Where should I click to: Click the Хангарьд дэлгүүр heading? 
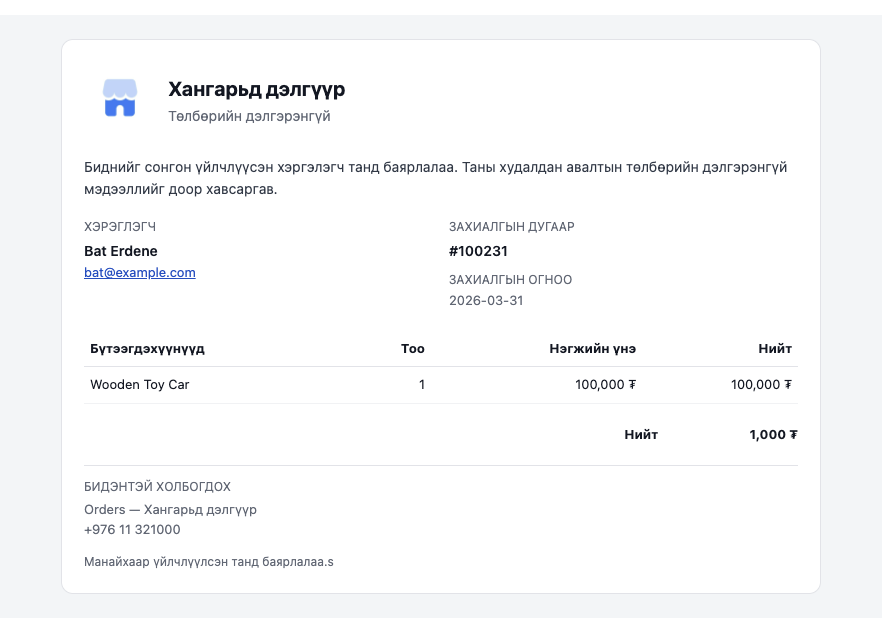tap(255, 90)
